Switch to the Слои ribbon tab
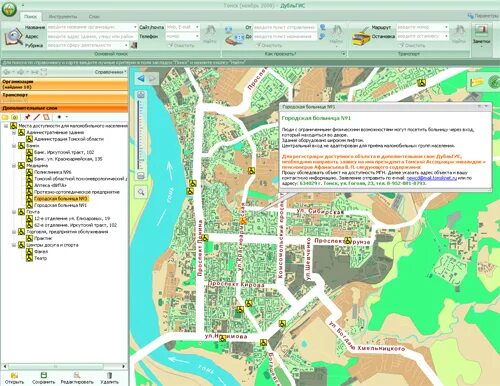Image resolution: width=500 pixels, height=386 pixels. [94, 16]
